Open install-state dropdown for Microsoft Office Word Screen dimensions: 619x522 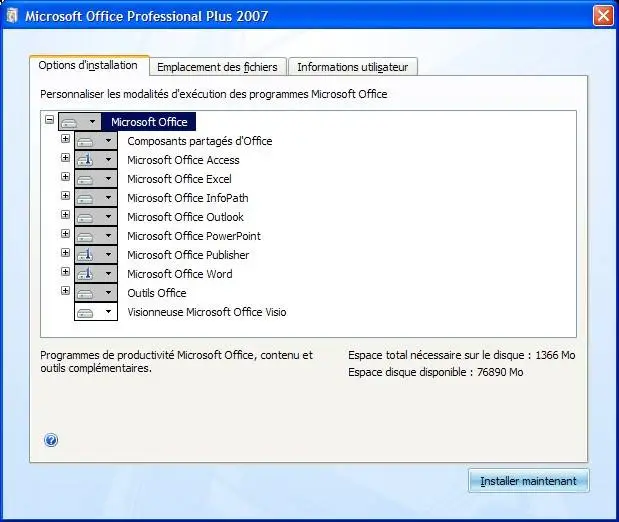point(96,274)
